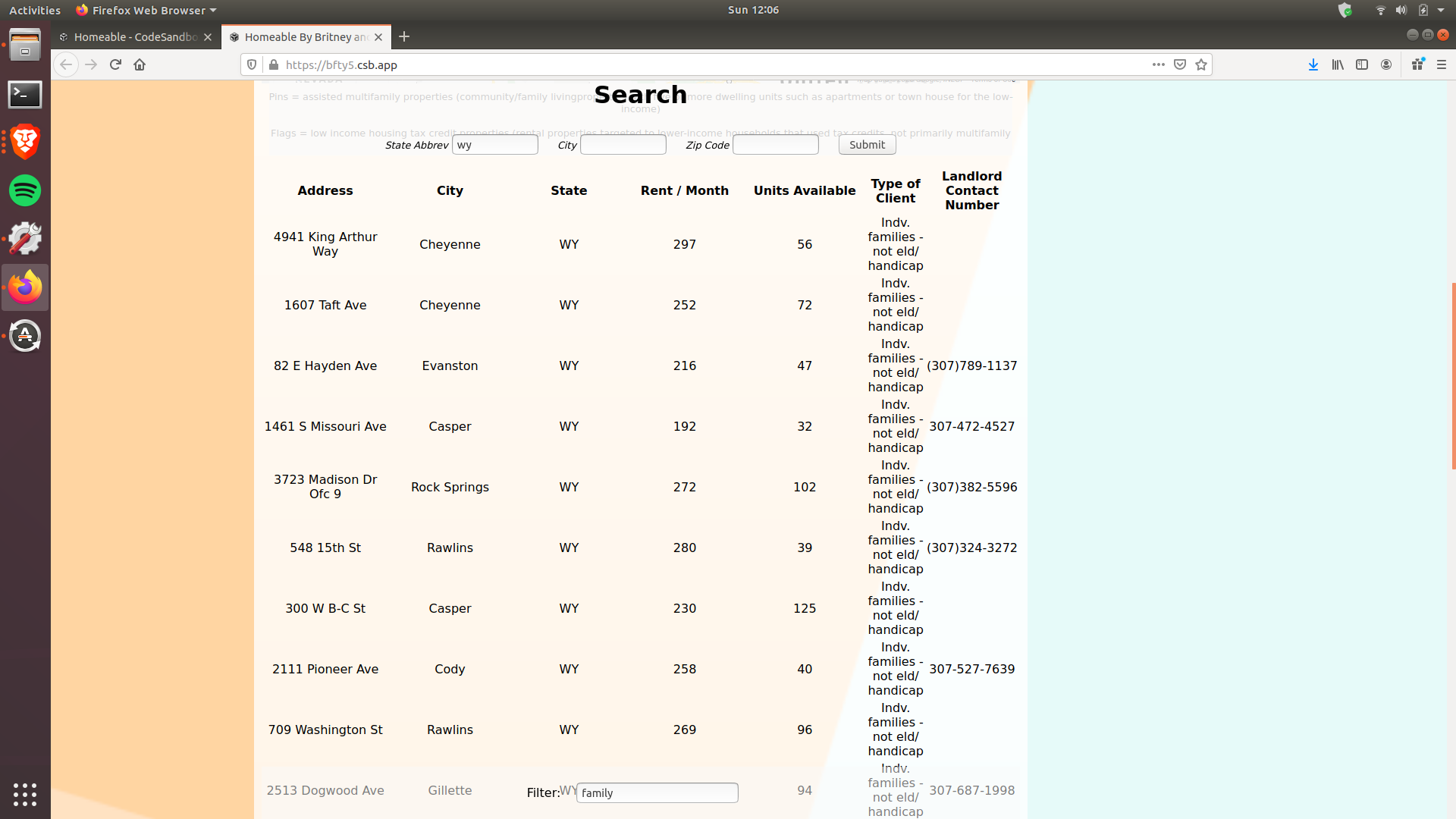Open Firefox downloads arrow icon
Screen dimensions: 1456x819
(1313, 64)
